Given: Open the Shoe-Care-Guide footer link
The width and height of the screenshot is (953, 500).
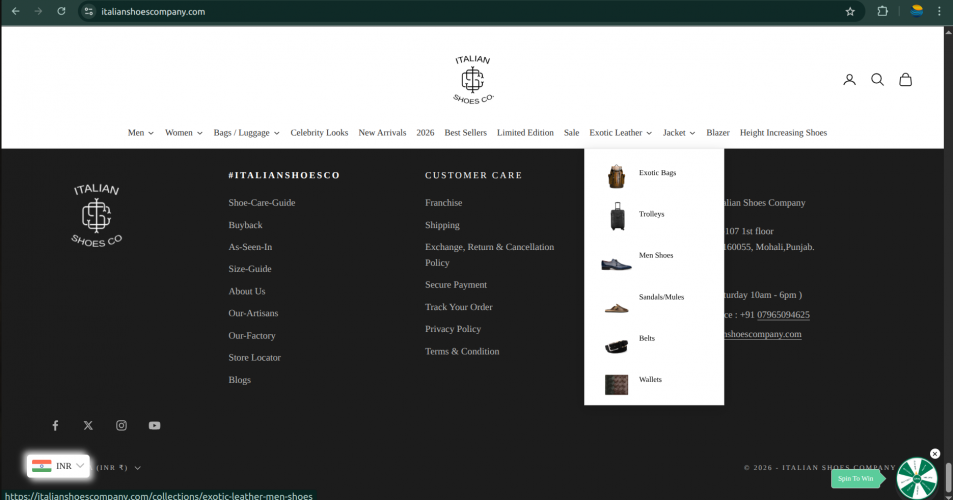Looking at the screenshot, I should coord(262,203).
